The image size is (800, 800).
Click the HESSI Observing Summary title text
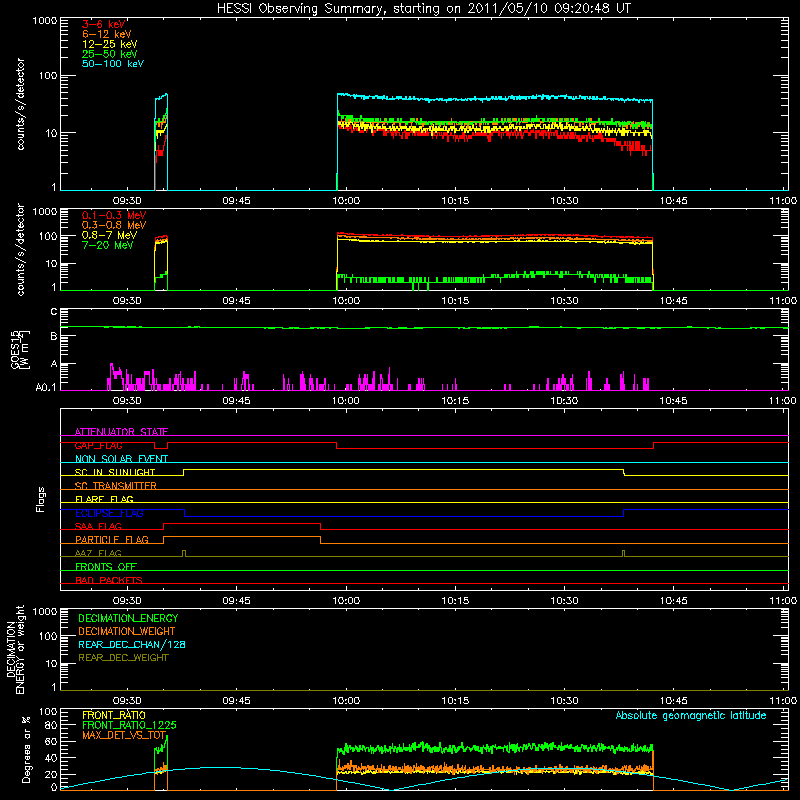pos(423,9)
